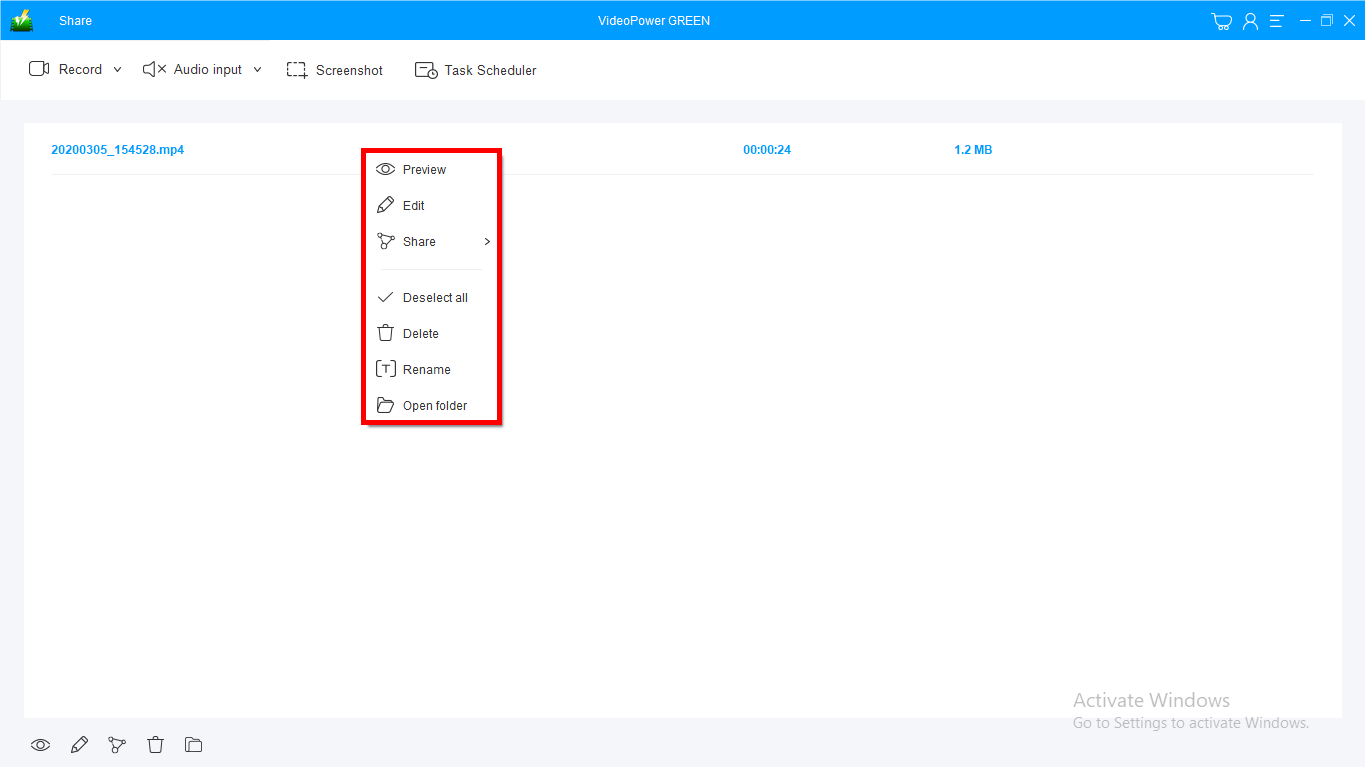Click the share icon in bottom toolbar
The height and width of the screenshot is (767, 1365).
point(117,745)
